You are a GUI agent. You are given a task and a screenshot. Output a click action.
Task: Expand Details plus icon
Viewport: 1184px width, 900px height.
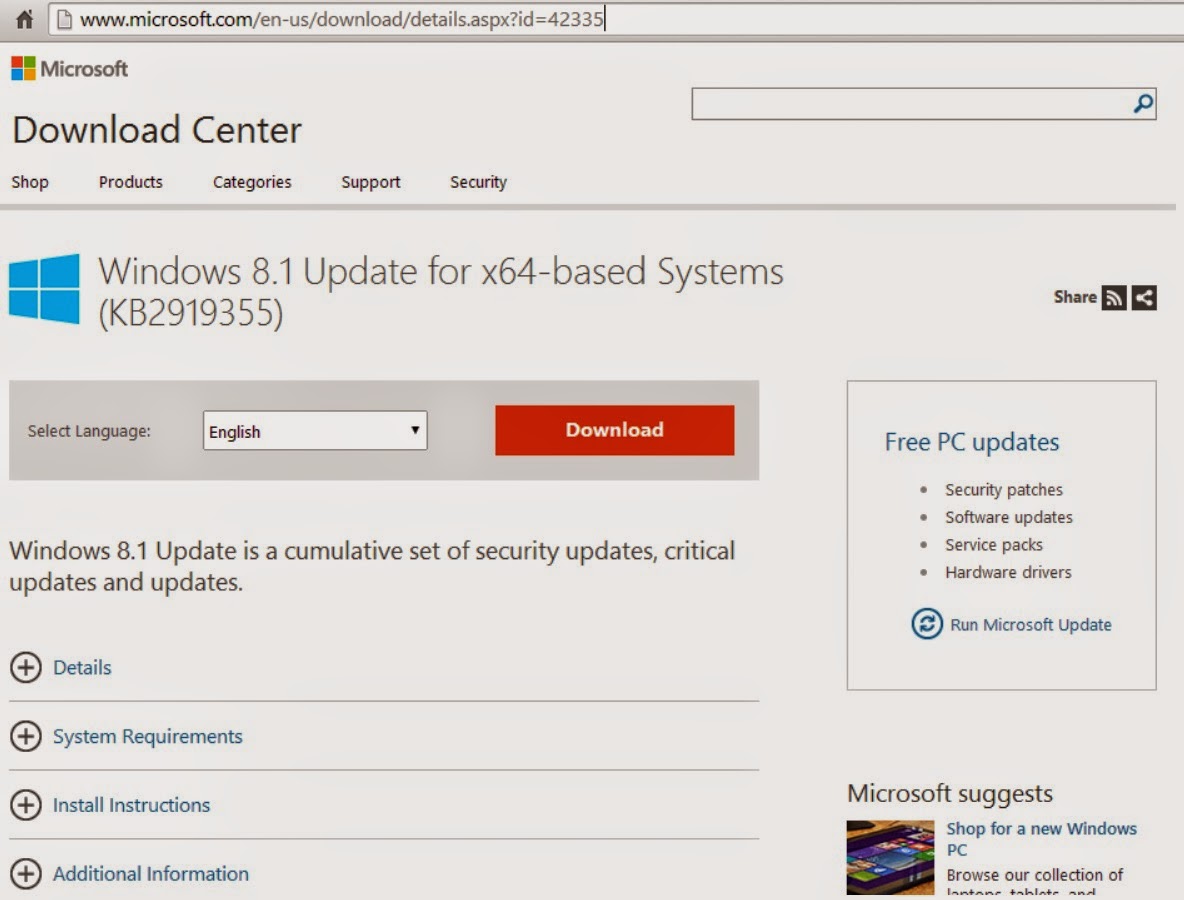tap(26, 667)
